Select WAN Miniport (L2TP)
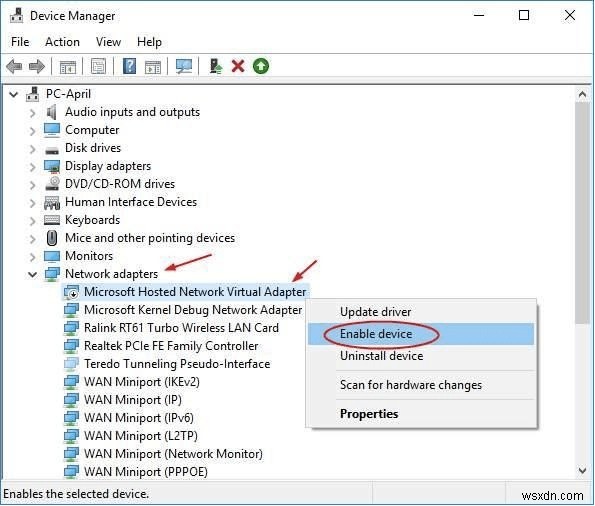 (140, 436)
